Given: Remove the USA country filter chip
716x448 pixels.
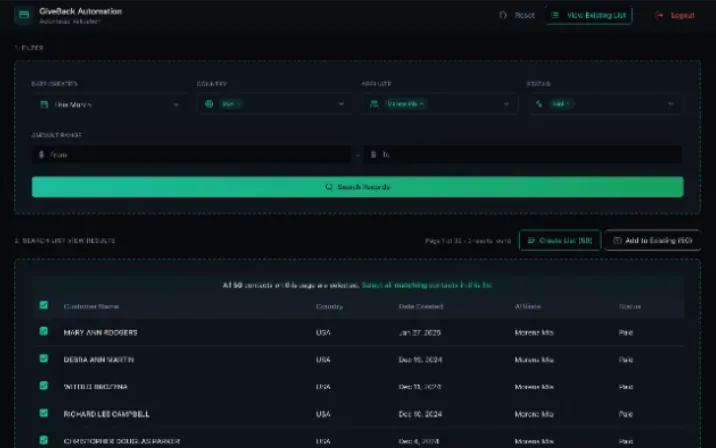Looking at the screenshot, I should coord(238,104).
